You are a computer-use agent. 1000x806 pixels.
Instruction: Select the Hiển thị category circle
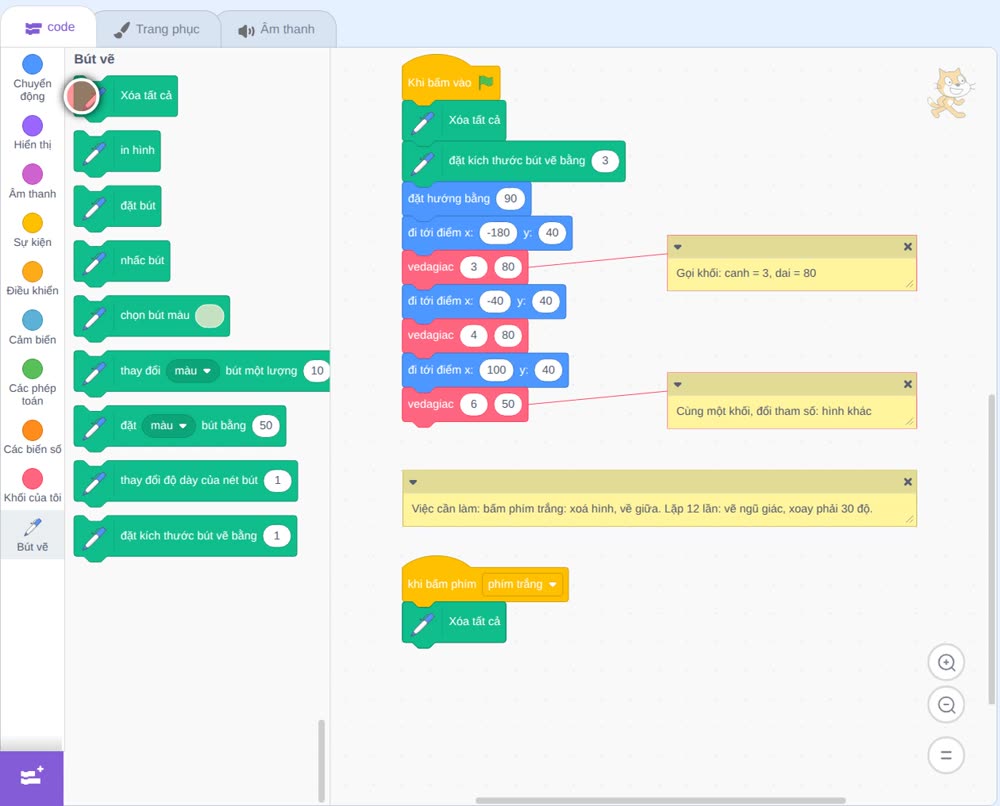click(33, 126)
